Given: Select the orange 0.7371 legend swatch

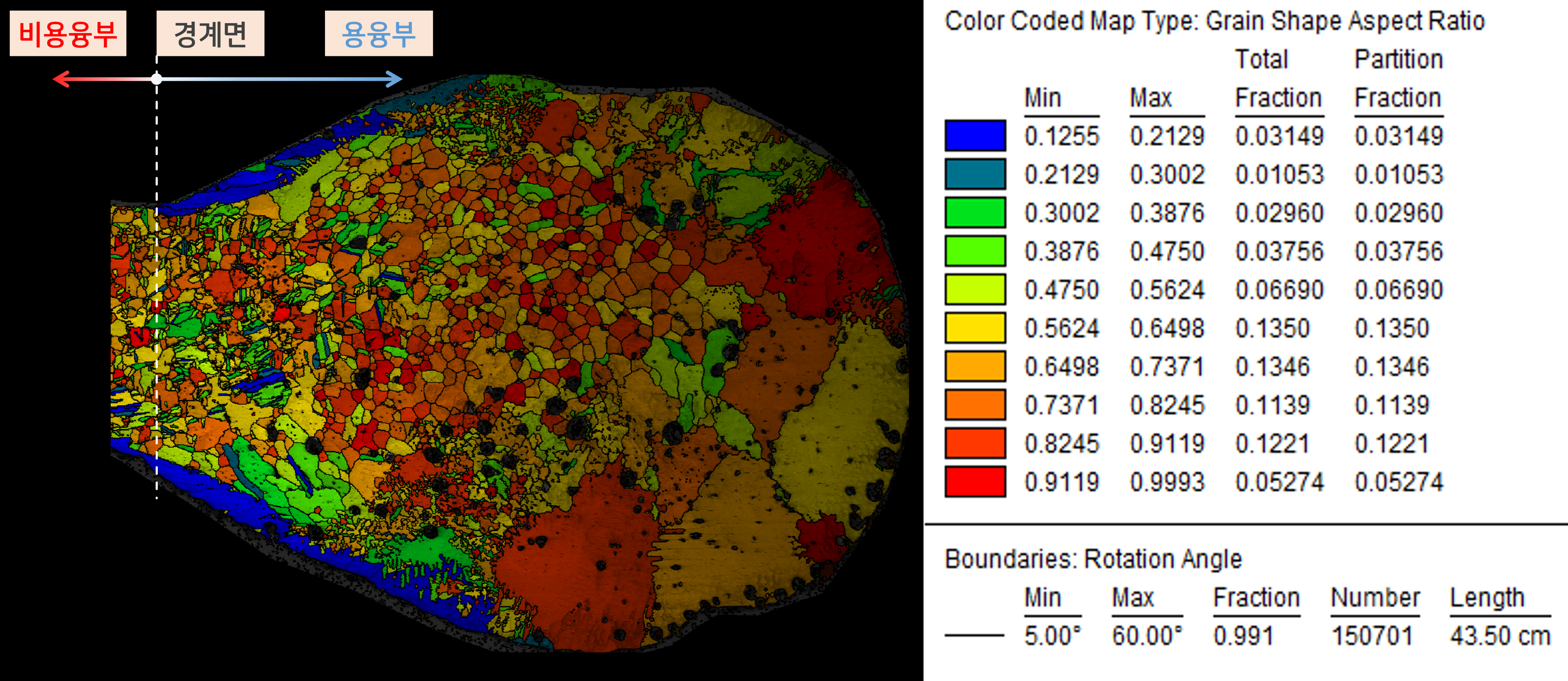Looking at the screenshot, I should coord(974,405).
